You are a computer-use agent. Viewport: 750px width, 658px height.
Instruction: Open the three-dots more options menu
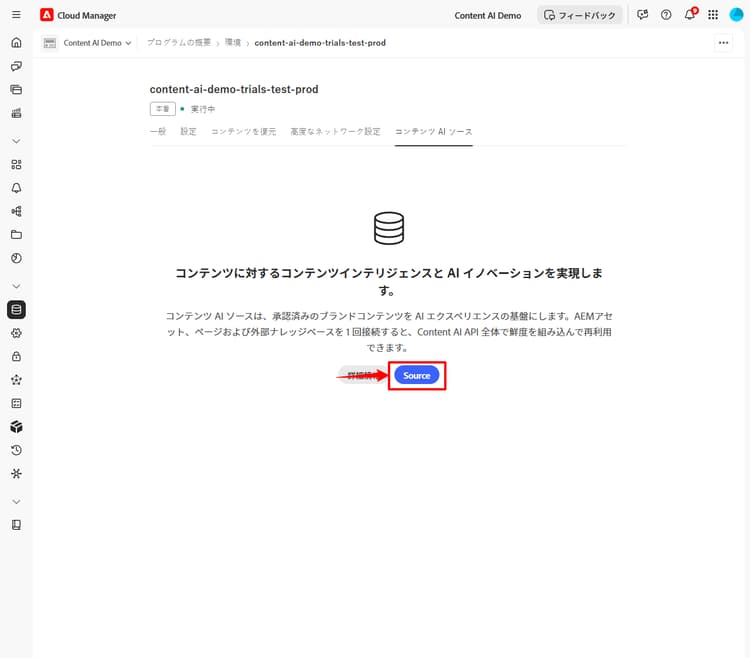(723, 43)
